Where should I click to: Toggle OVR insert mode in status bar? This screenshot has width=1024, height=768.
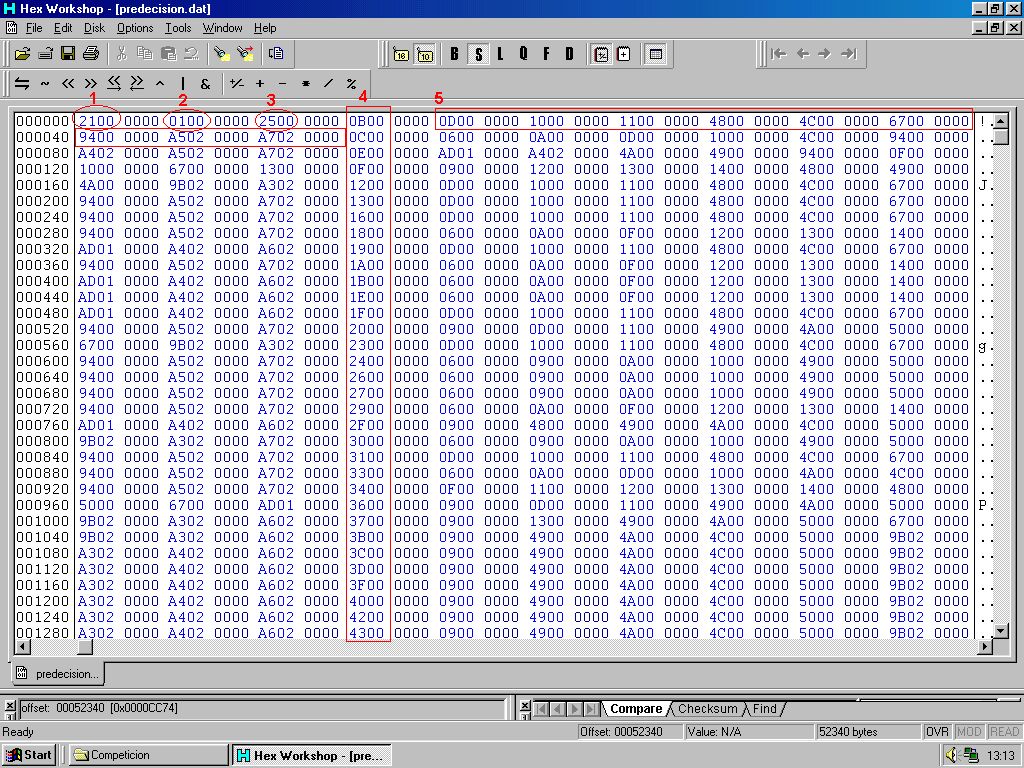tap(937, 732)
